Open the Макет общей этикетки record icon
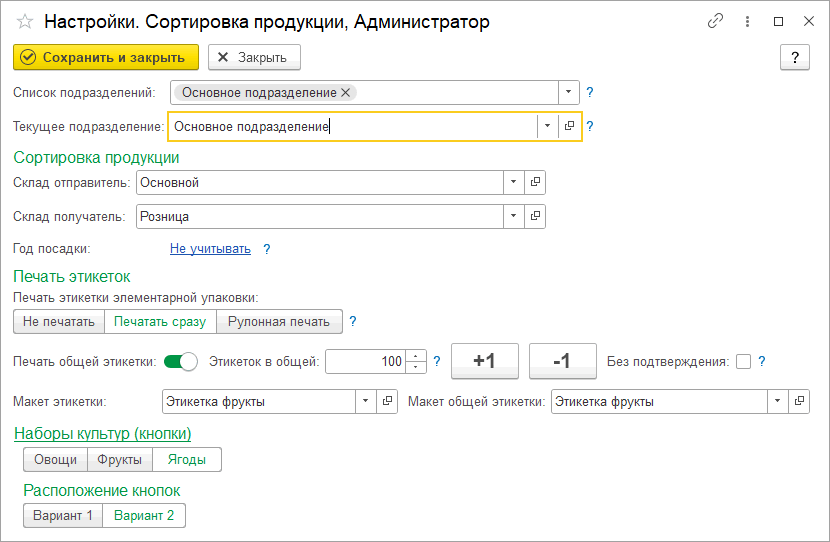The height and width of the screenshot is (542, 830). tap(799, 401)
